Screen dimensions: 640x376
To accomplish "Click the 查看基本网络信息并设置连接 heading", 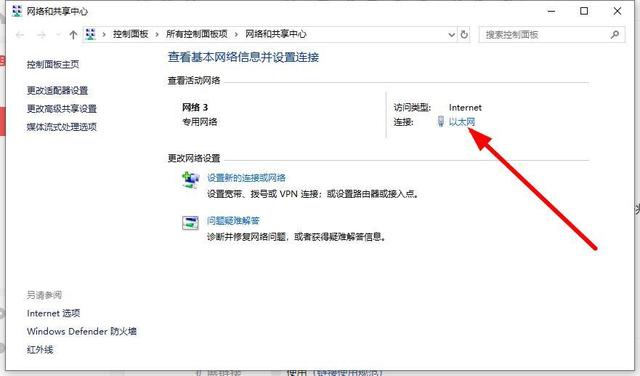I will click(243, 57).
